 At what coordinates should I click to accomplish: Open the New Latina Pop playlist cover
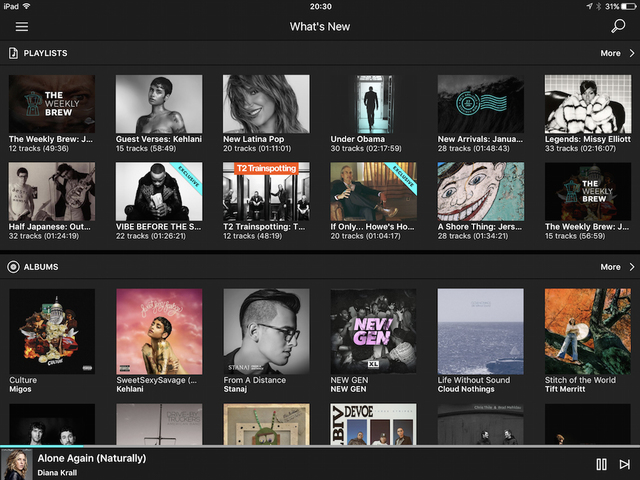pos(266,104)
